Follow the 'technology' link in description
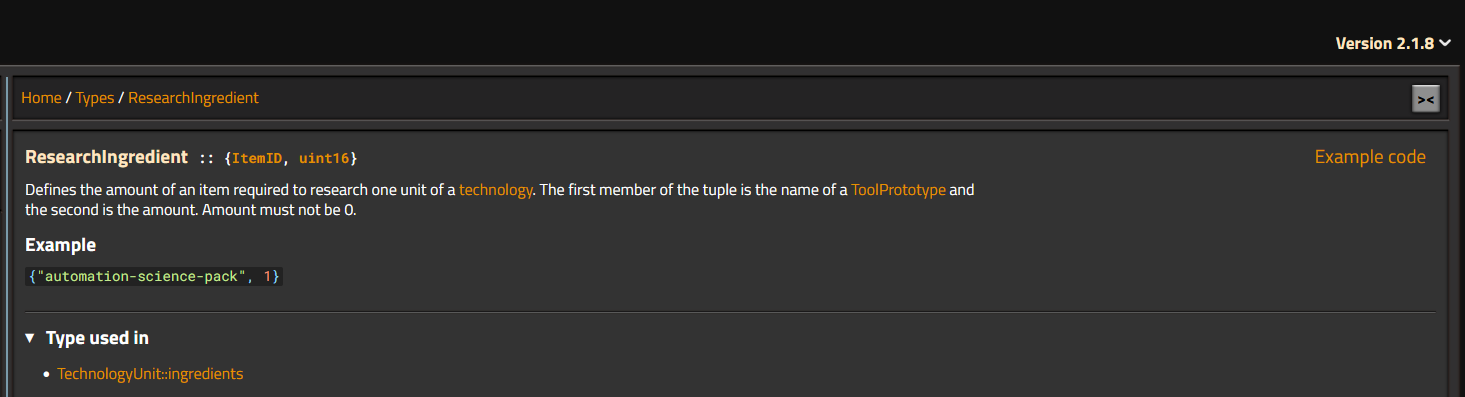1465x397 pixels. tap(495, 190)
